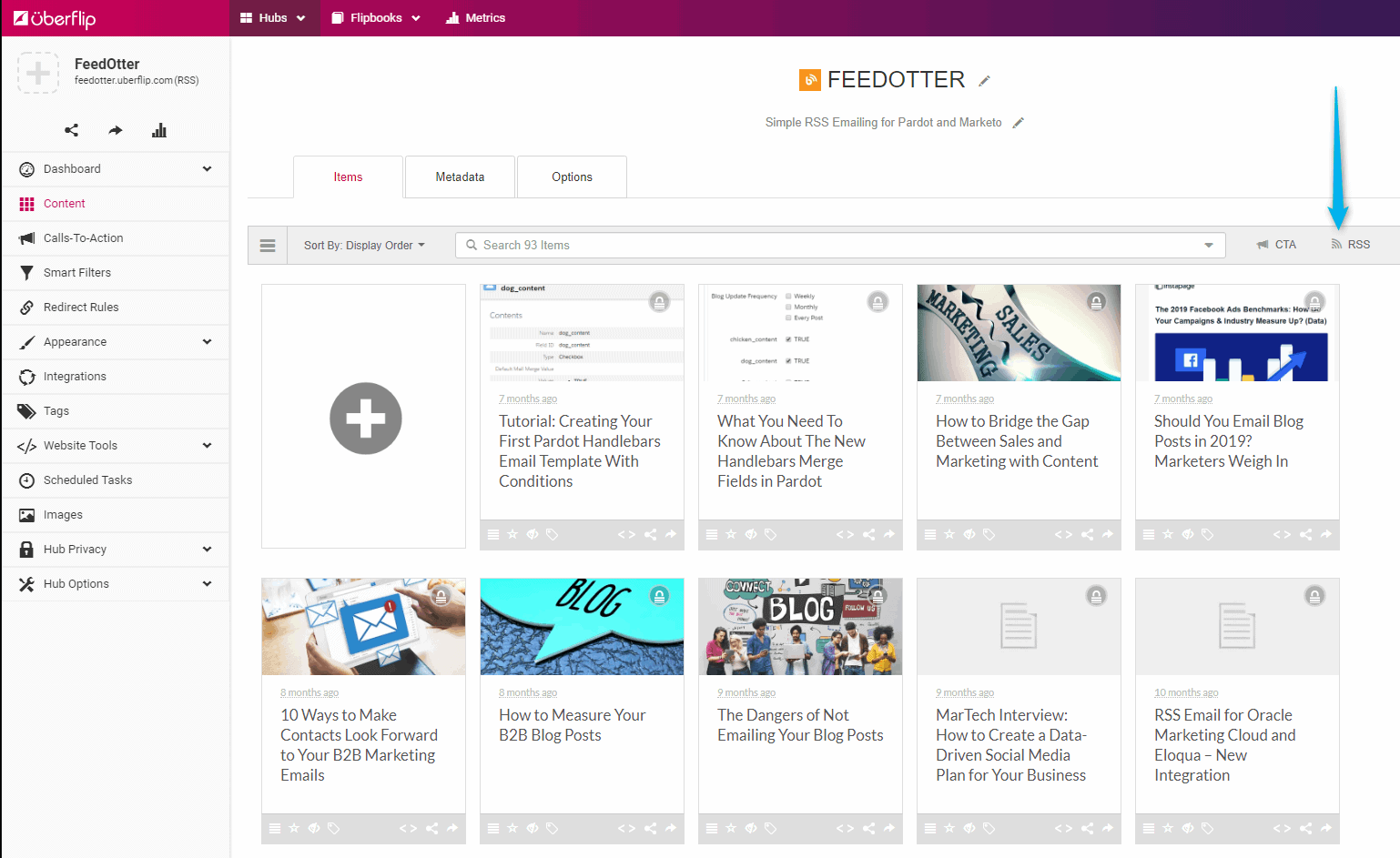Open Integrations in the sidebar
This screenshot has height=858, width=1400.
[x=116, y=377]
